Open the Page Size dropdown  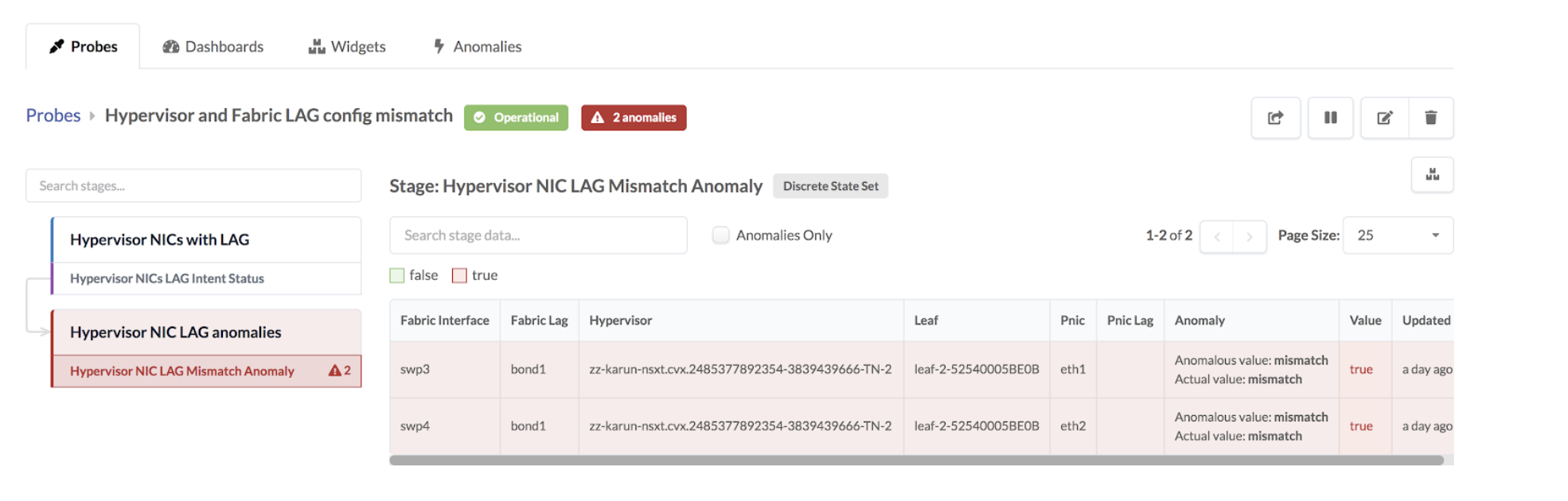[1397, 235]
